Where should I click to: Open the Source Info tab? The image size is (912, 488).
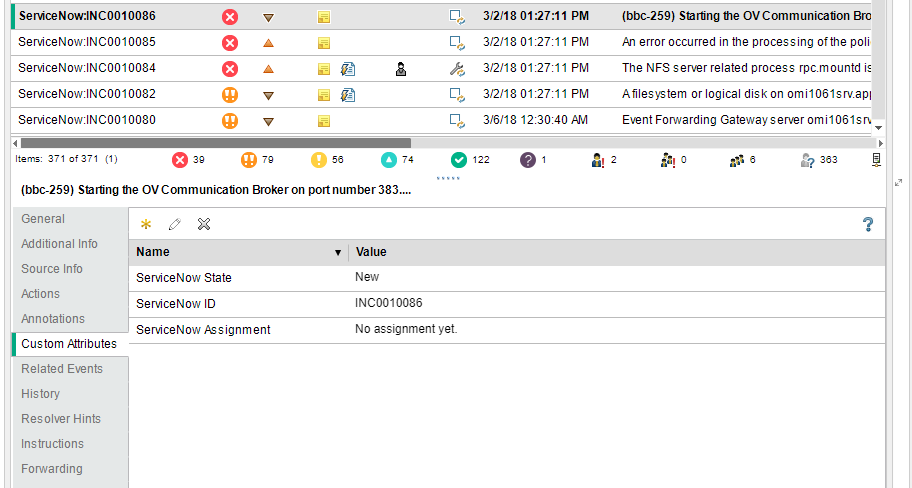point(52,269)
